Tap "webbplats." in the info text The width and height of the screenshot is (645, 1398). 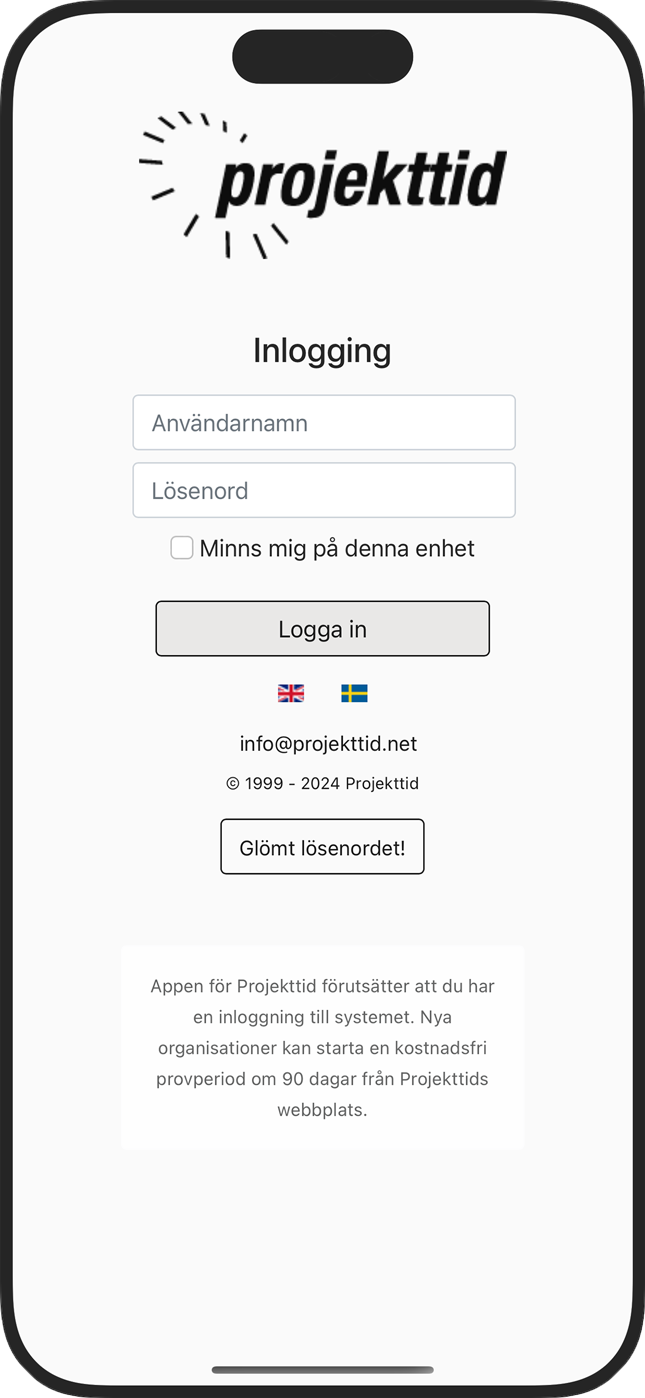[322, 1110]
